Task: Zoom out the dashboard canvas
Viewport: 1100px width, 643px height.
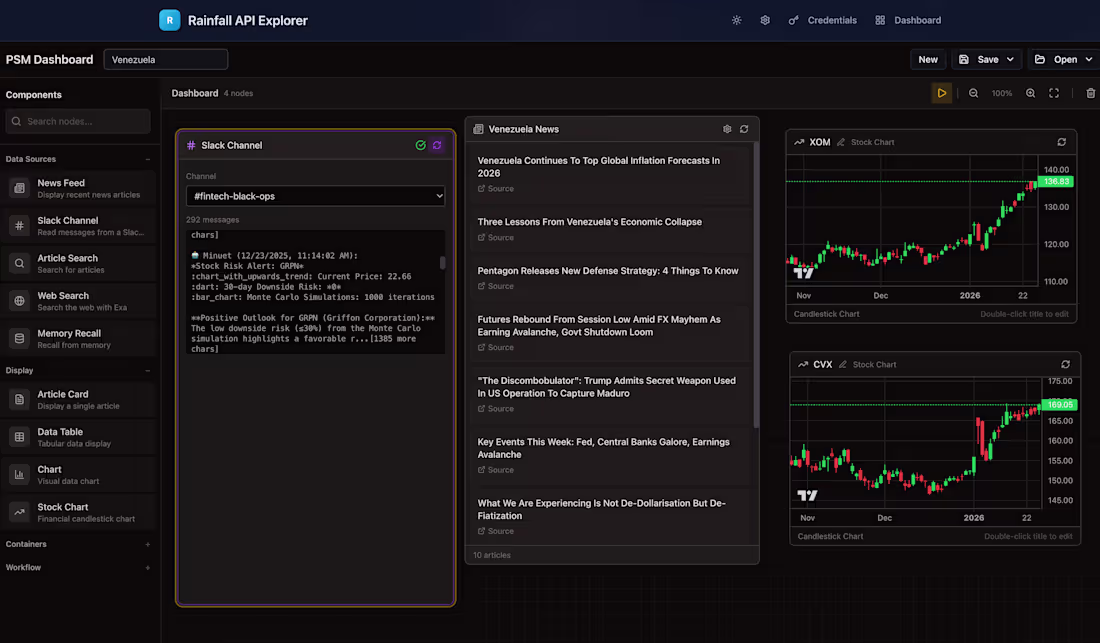Action: pyautogui.click(x=974, y=93)
